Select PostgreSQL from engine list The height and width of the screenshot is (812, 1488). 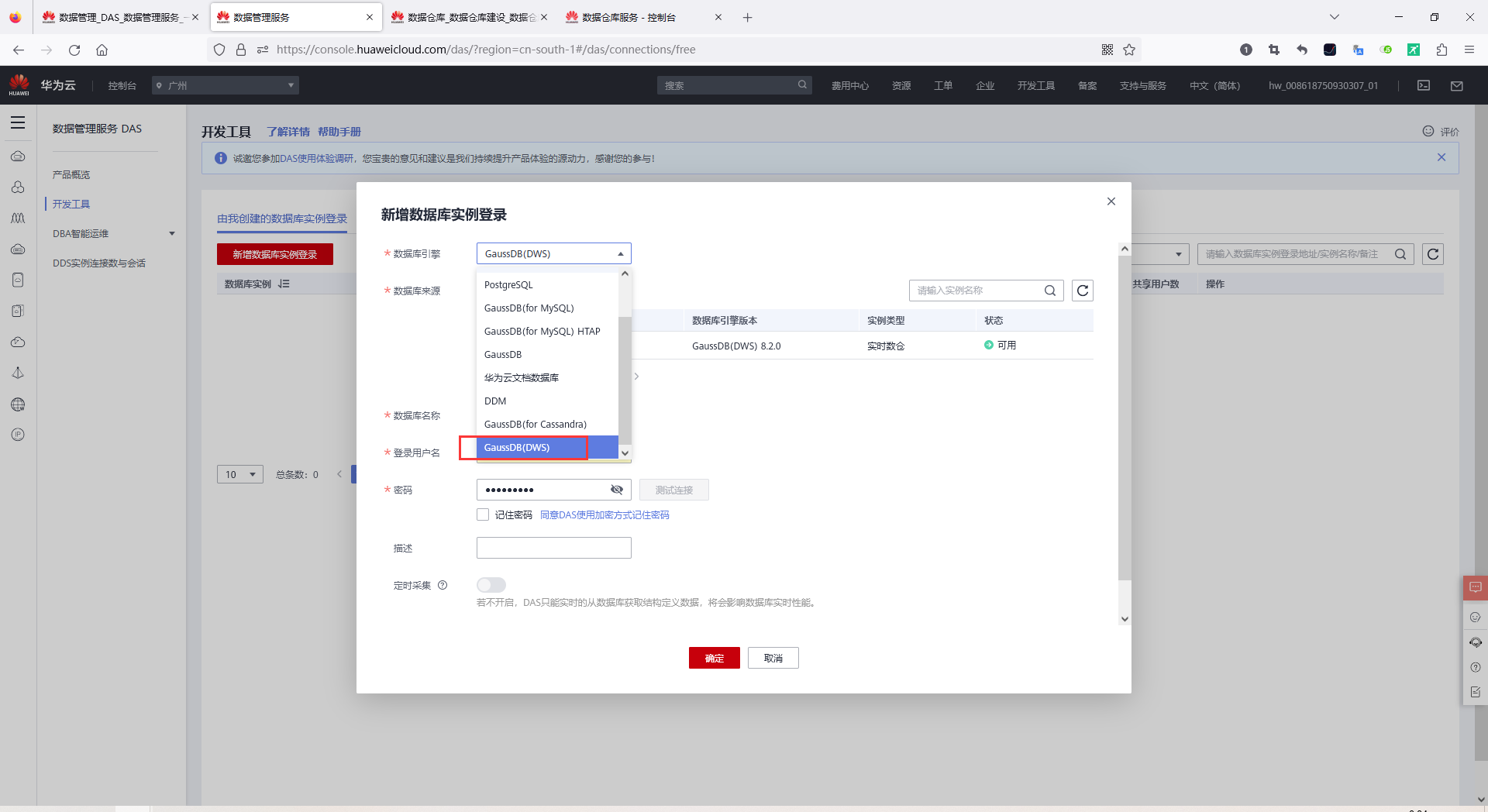[x=547, y=285]
